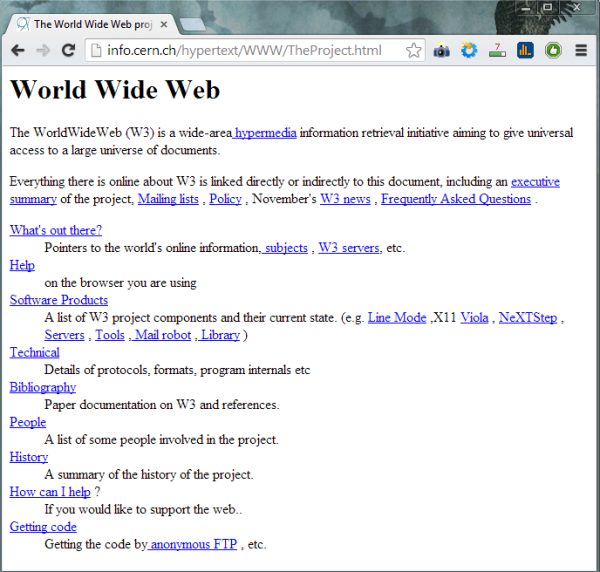Screen dimensions: 600x572
Task: Click text 'If you would like to support the web..'
Action: [143, 510]
